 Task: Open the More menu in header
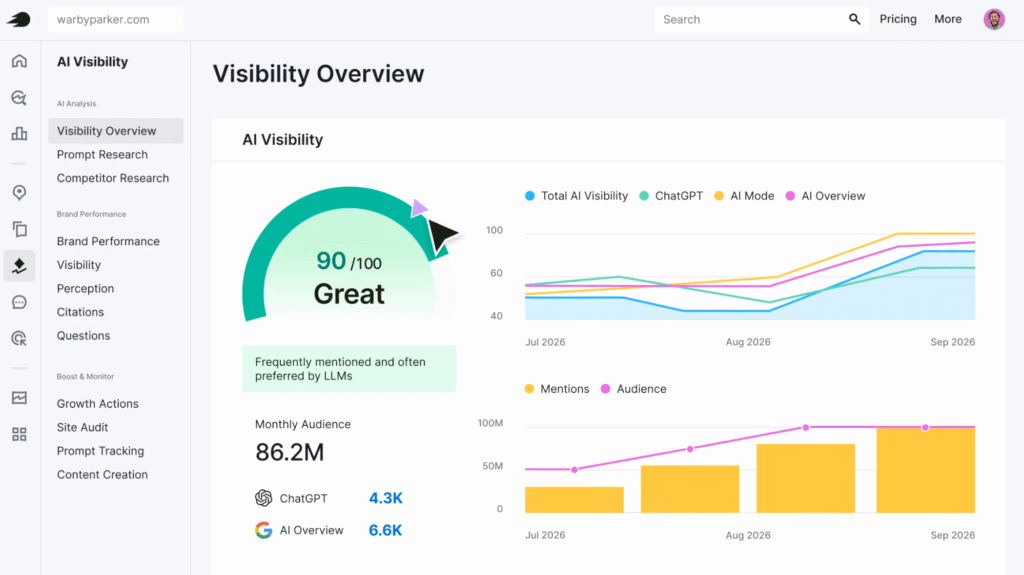click(947, 19)
